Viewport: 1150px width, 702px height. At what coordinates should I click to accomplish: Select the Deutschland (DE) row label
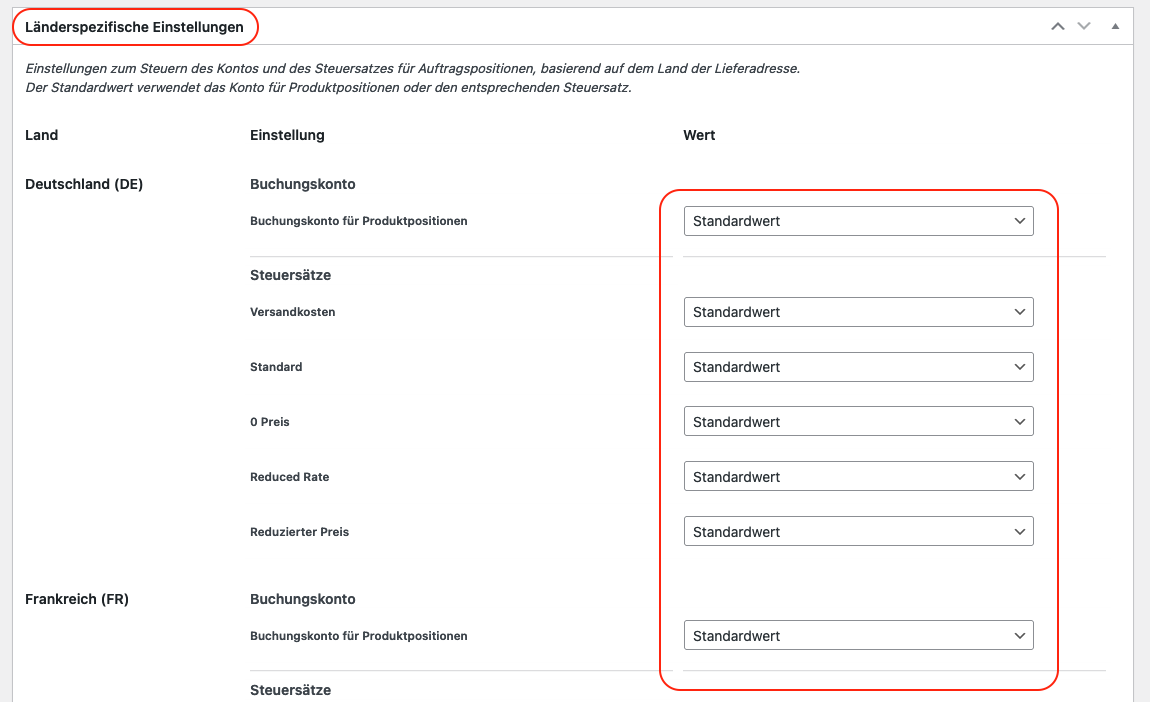tap(84, 184)
